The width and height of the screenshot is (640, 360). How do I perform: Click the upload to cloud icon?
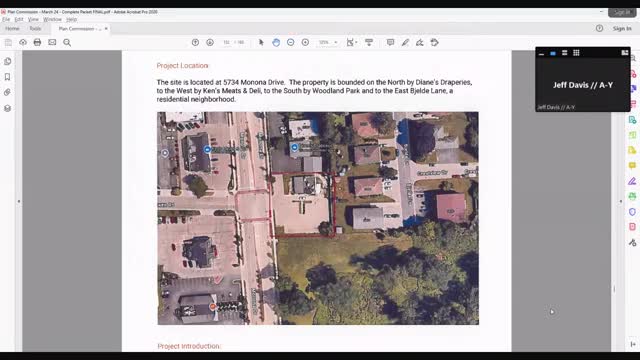point(23,42)
